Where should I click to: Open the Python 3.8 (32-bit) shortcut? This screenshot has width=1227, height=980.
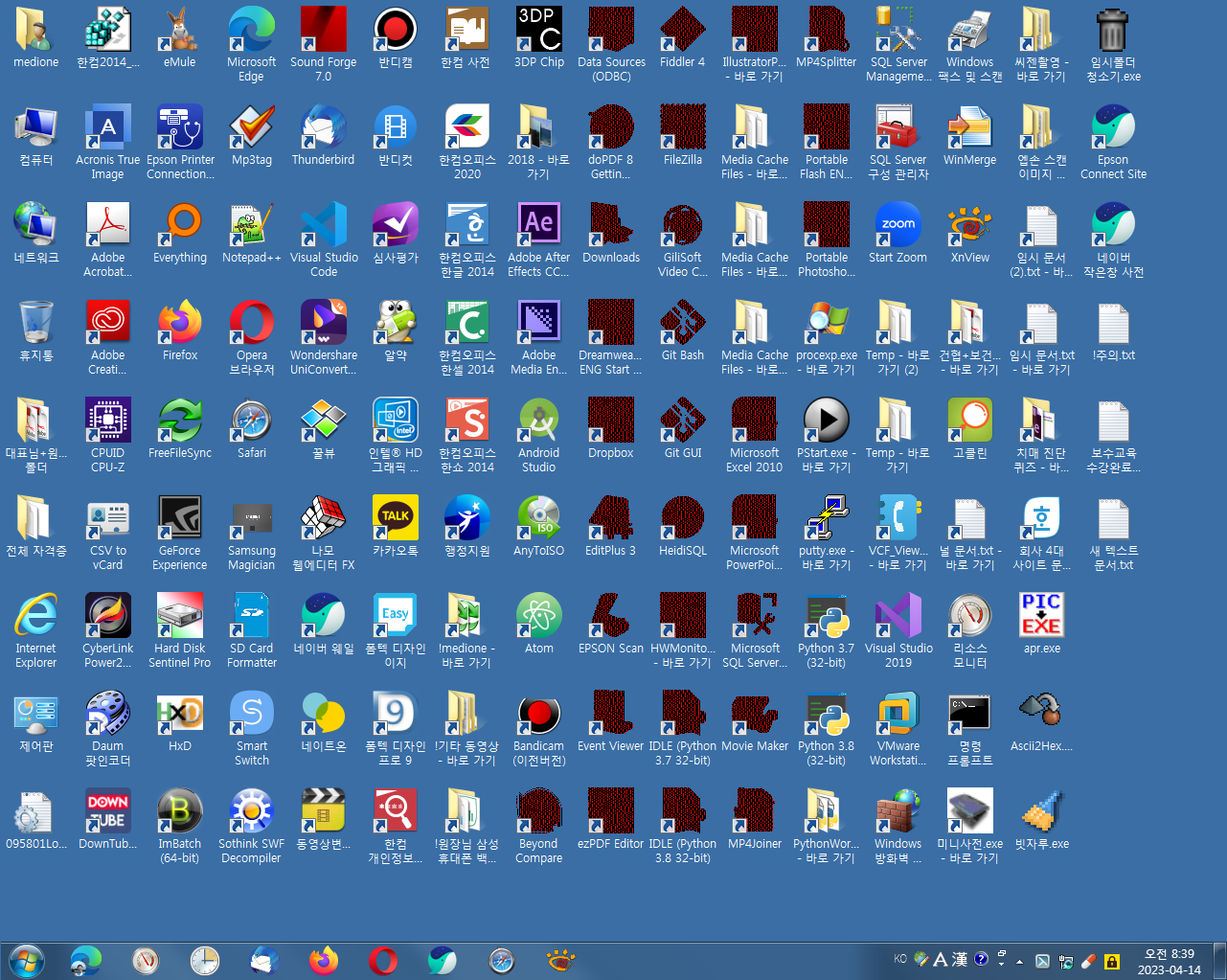point(827,728)
